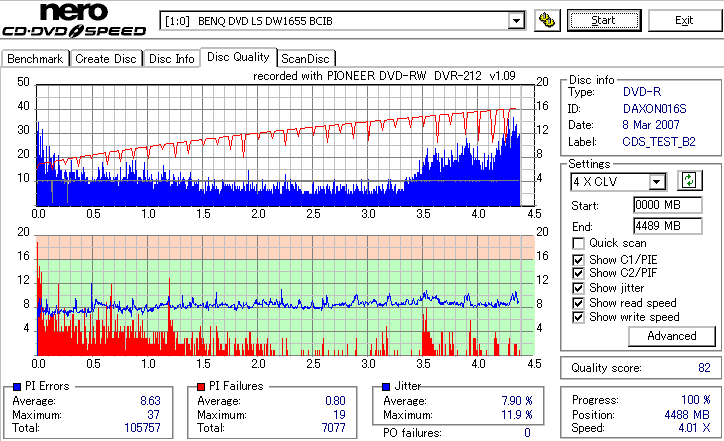
Task: Uncheck Show write speed
Action: click(578, 317)
